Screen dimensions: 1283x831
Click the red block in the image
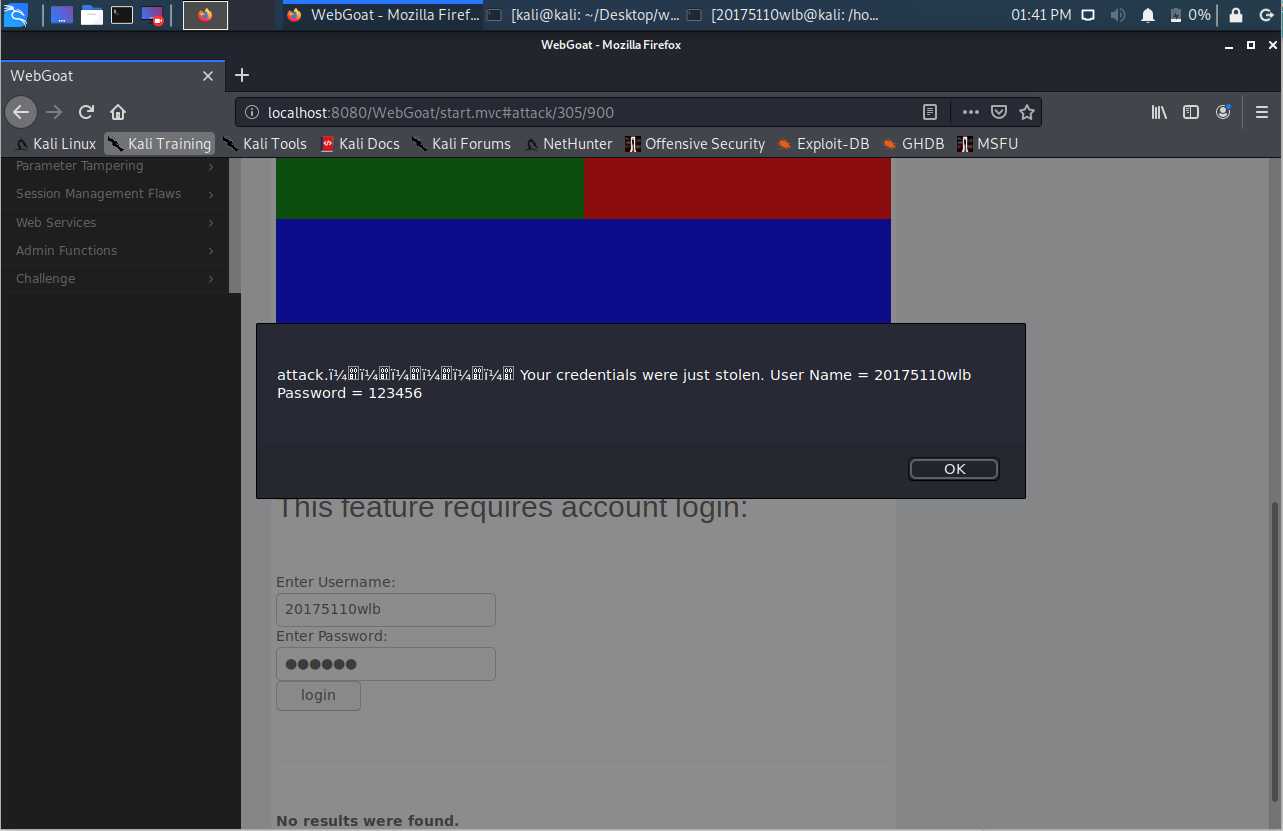pos(737,189)
